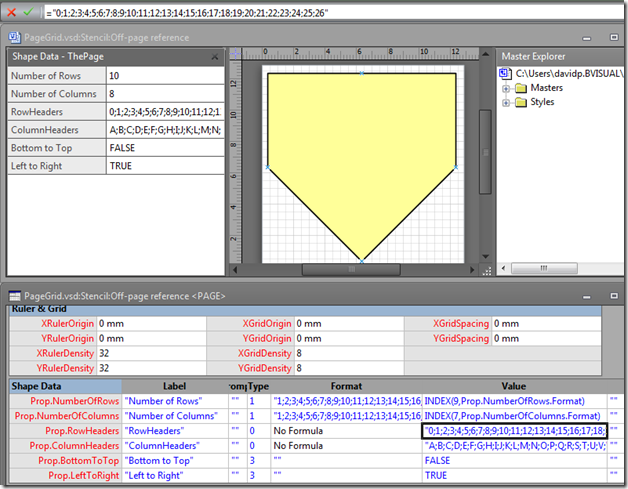Viewport: 628px width, 489px height.
Task: Click the Prop.NumberOfColumns Value cell with INDEX(7
Action: (514, 415)
